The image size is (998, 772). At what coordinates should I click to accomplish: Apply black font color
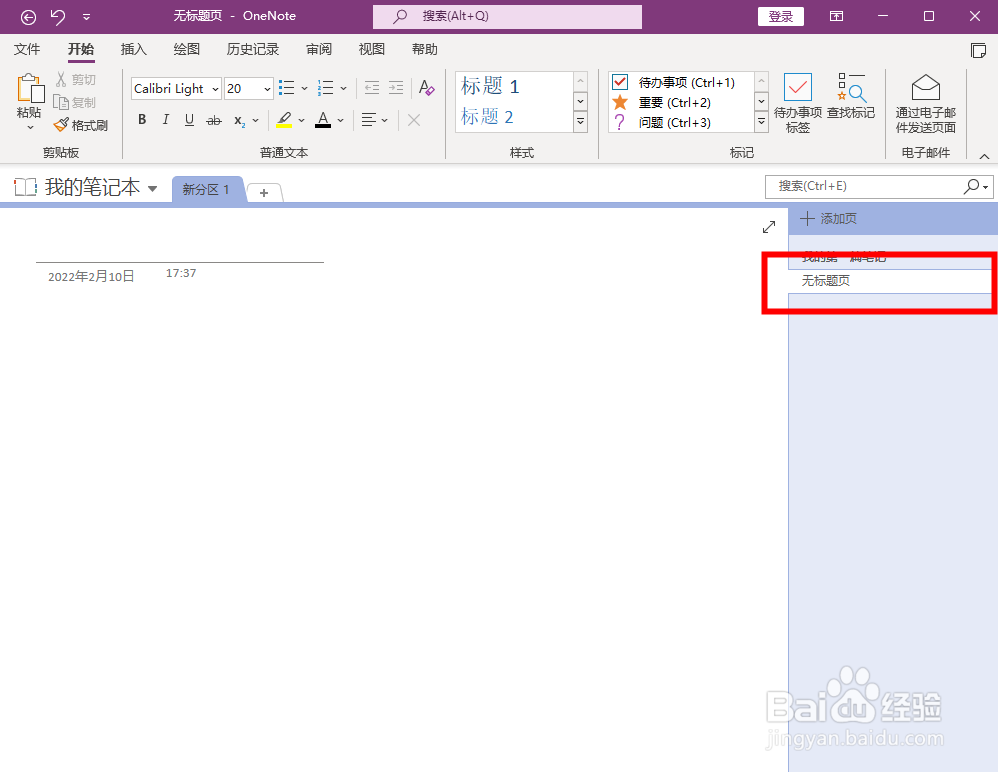click(323, 120)
